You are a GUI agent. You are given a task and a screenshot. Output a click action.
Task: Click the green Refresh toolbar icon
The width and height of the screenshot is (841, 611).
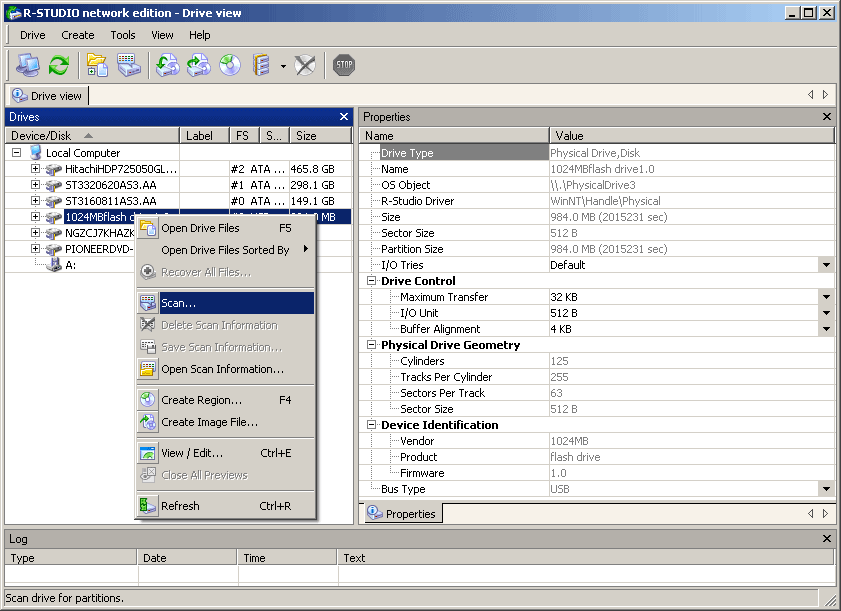point(58,65)
